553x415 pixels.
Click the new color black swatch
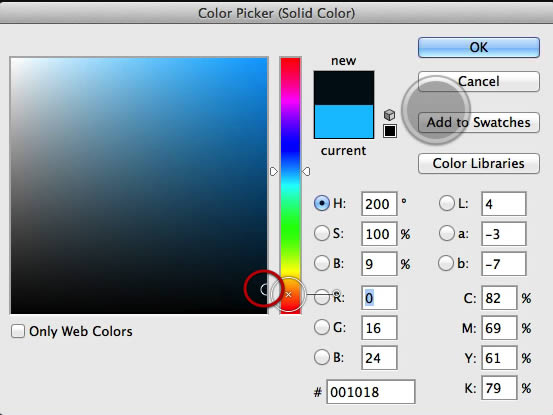(x=344, y=88)
